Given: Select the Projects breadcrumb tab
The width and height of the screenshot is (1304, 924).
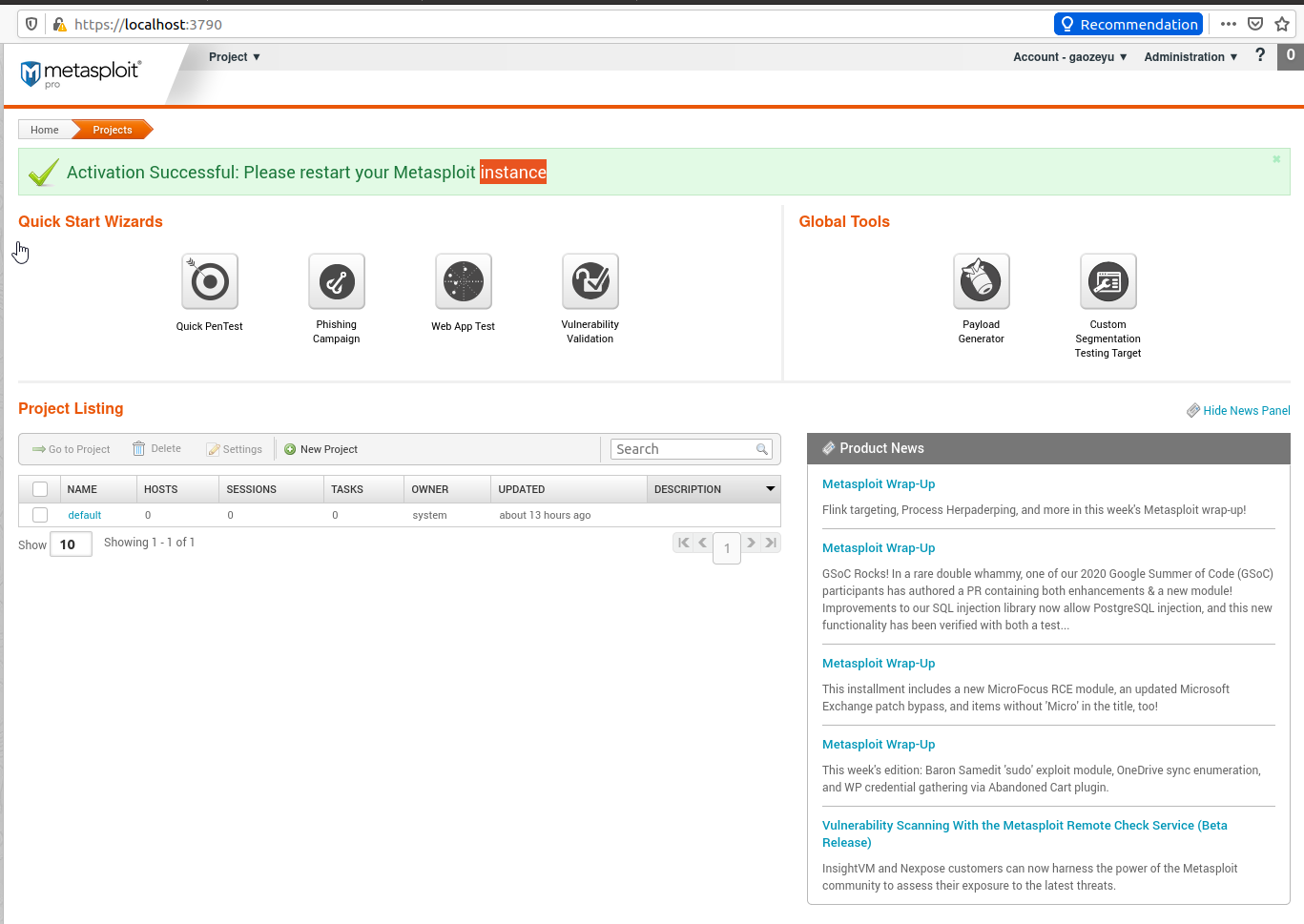Looking at the screenshot, I should (112, 129).
